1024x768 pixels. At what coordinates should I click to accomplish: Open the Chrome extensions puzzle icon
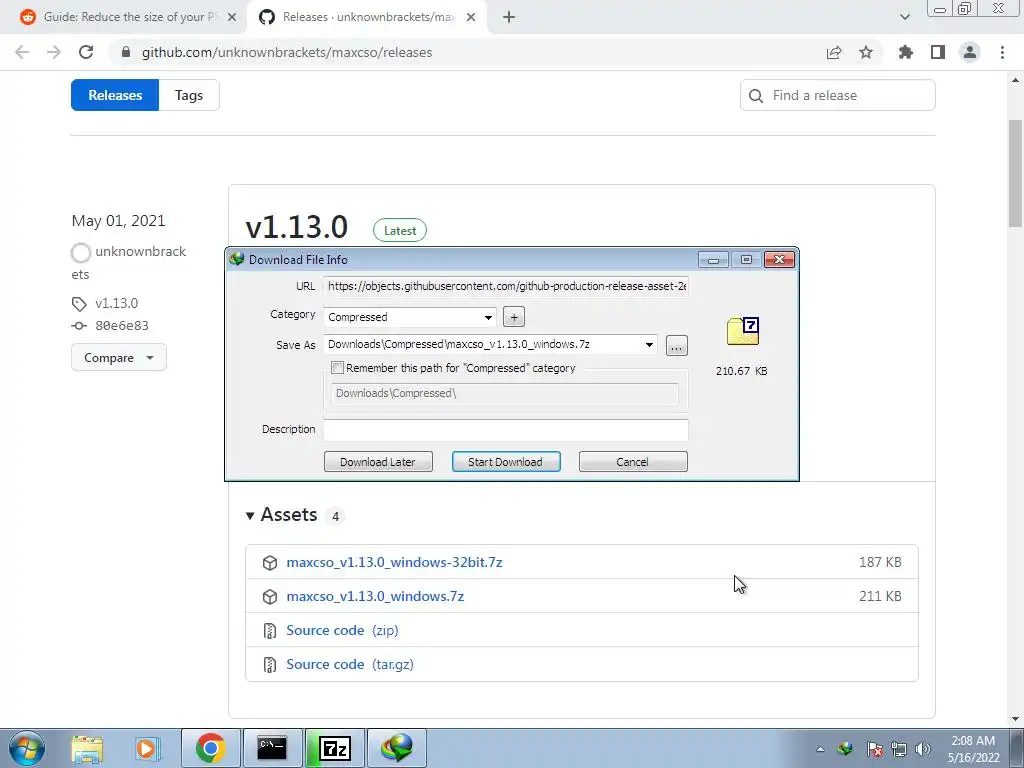tap(906, 52)
